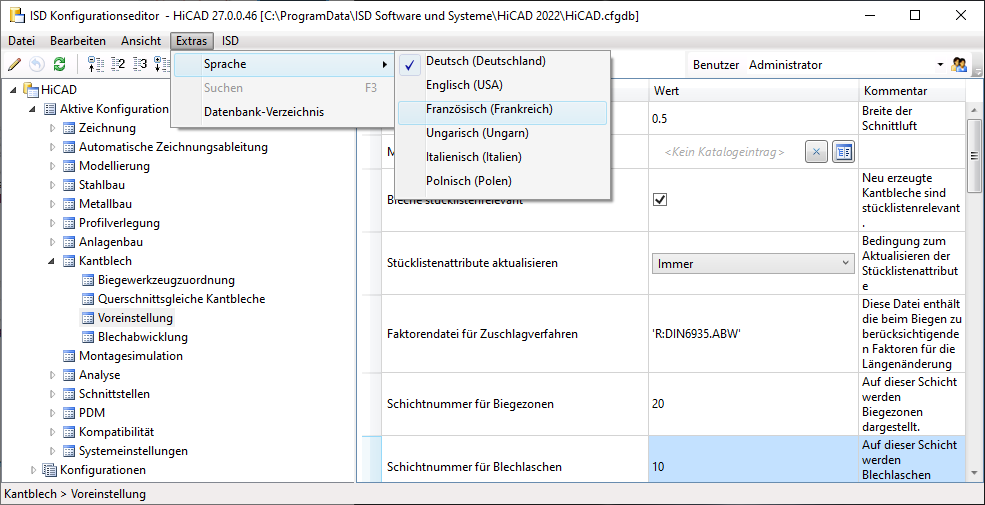985x505 pixels.
Task: Select the Voreinstellung tree item
Action: tap(135, 318)
